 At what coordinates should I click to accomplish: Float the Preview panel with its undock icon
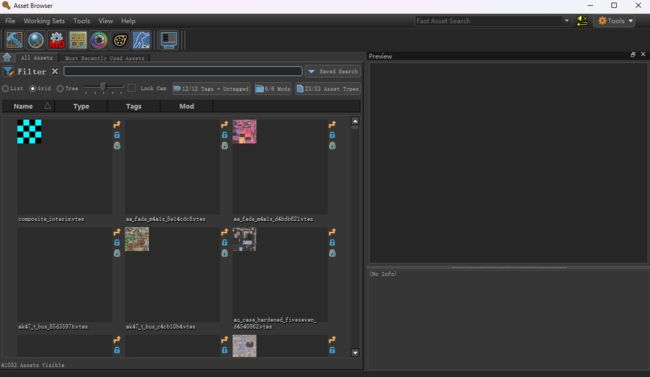(x=633, y=55)
